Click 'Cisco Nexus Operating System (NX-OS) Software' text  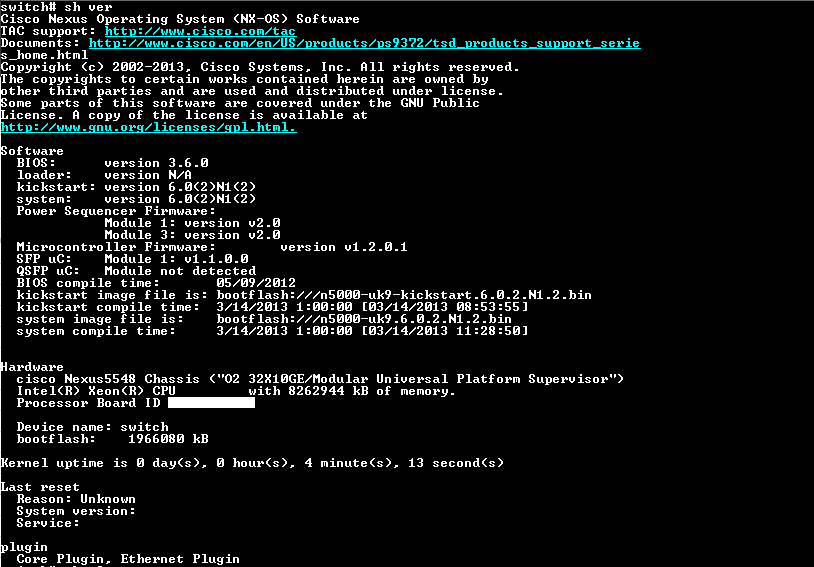point(180,19)
